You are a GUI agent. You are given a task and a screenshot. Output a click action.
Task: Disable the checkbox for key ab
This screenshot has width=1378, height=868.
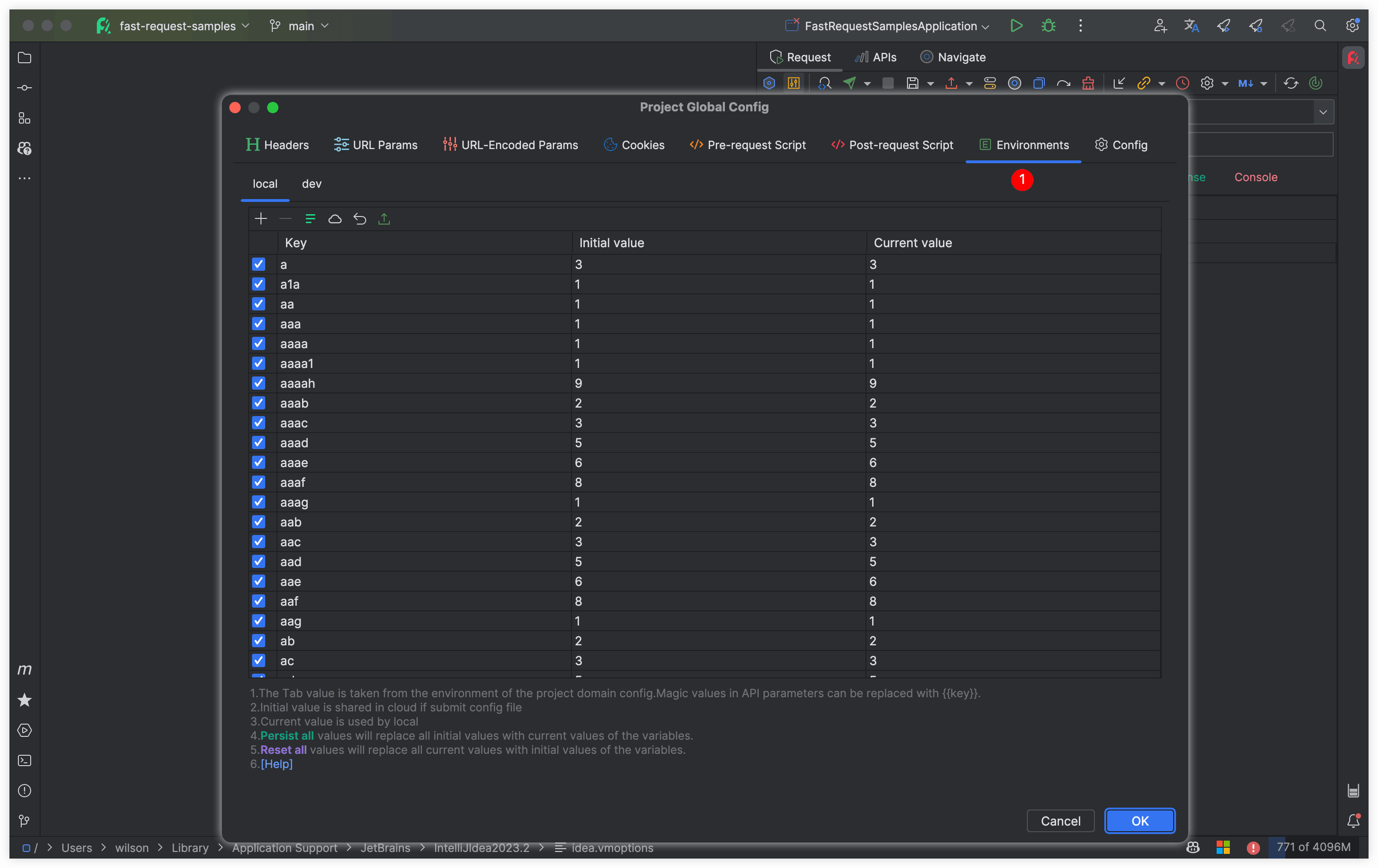259,640
